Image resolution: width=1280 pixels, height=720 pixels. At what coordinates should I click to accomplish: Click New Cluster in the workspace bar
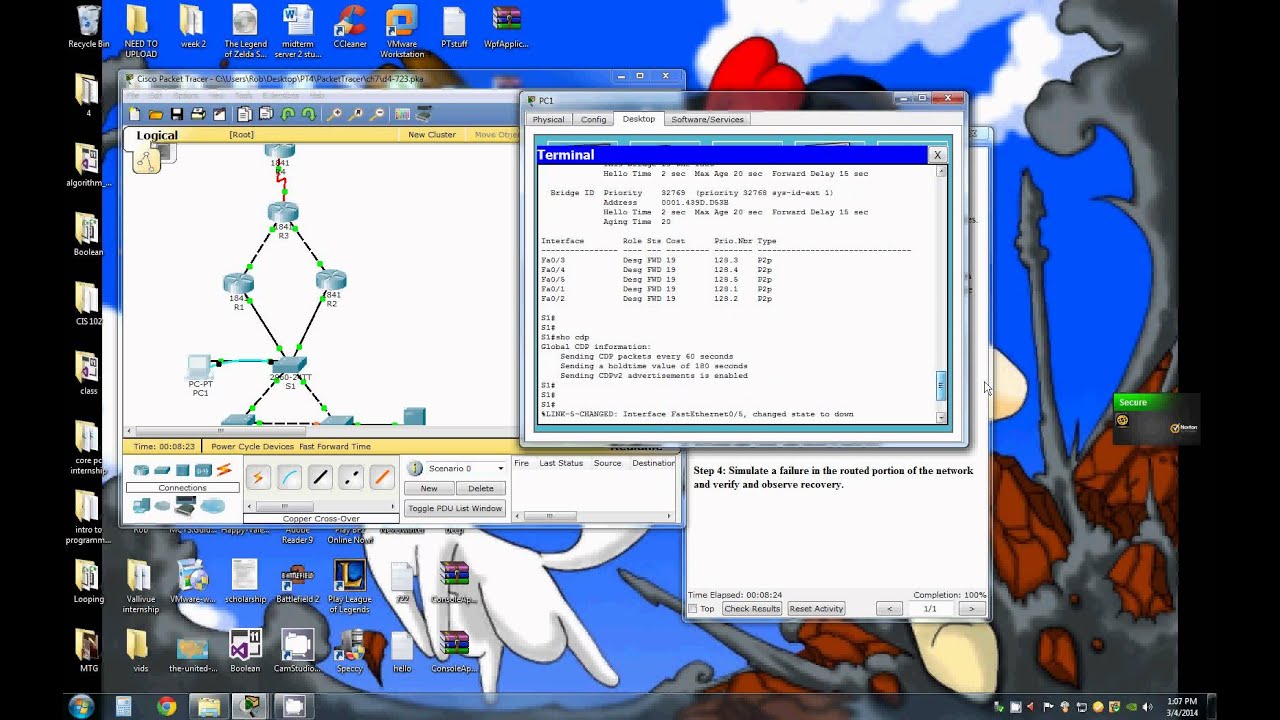point(432,135)
